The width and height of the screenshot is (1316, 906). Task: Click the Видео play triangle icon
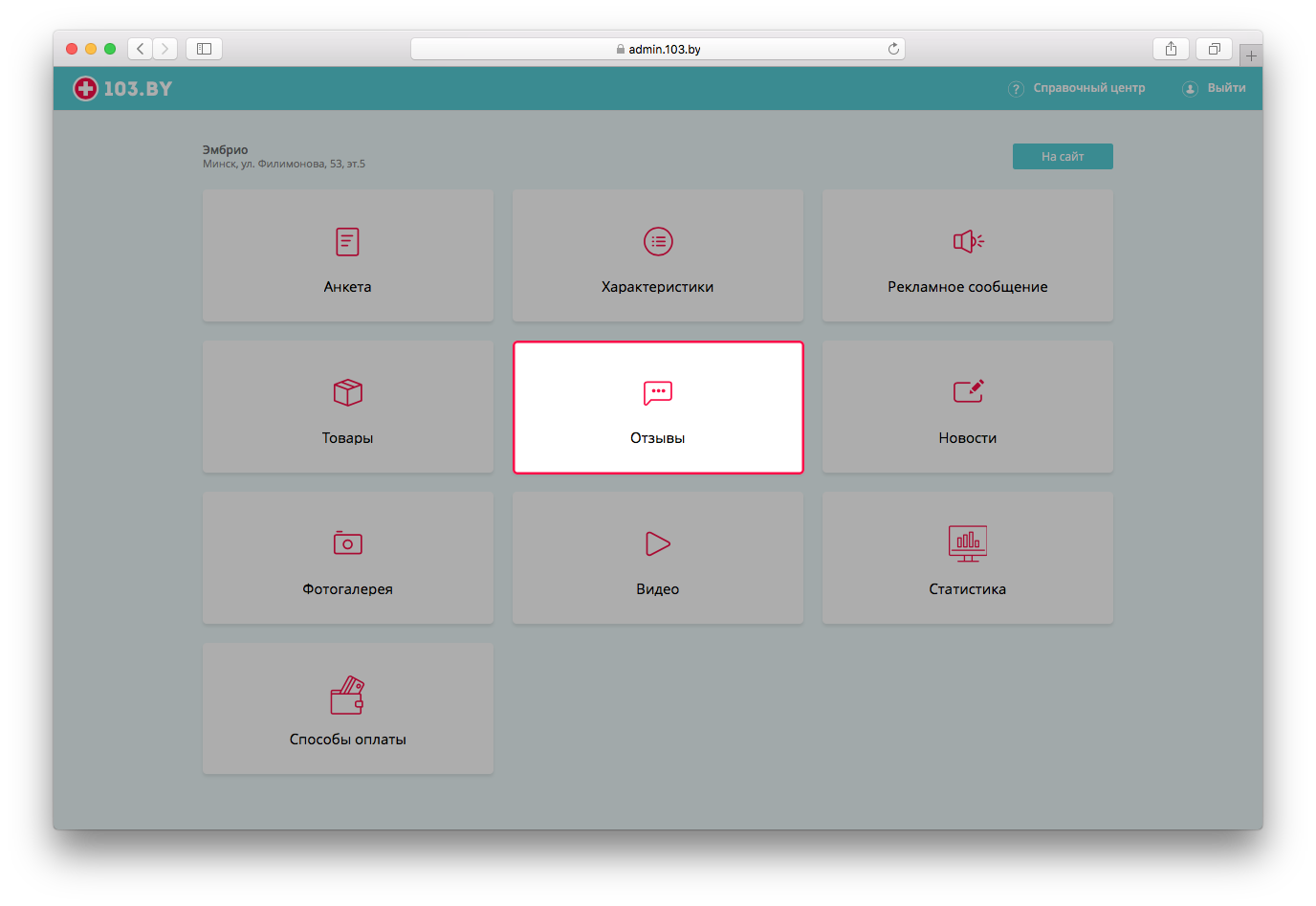(x=658, y=543)
